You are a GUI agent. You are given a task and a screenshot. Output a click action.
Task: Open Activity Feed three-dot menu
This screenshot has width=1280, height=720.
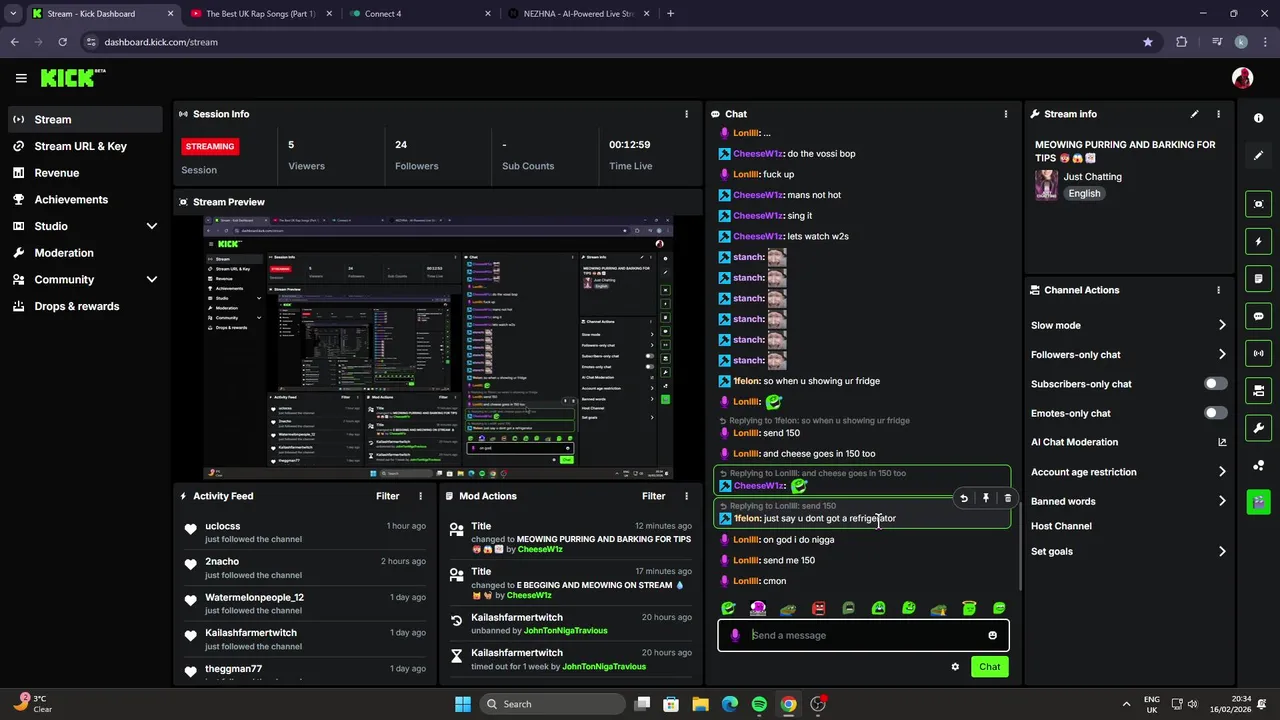[x=420, y=496]
